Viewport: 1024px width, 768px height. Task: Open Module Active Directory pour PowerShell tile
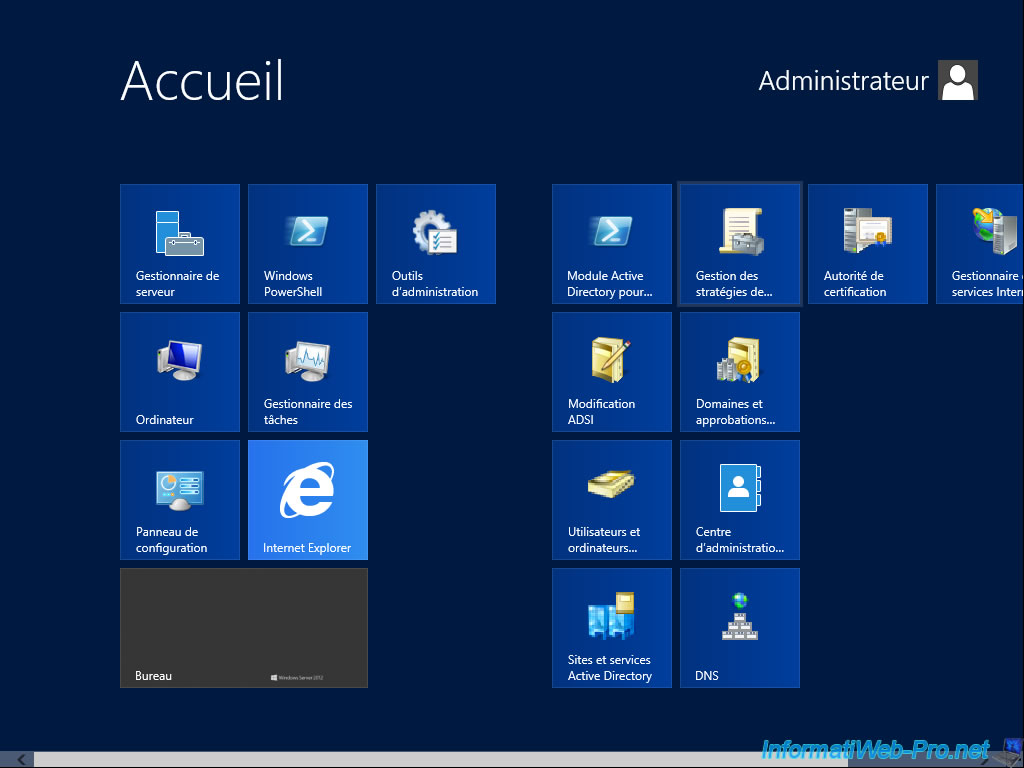click(x=611, y=244)
